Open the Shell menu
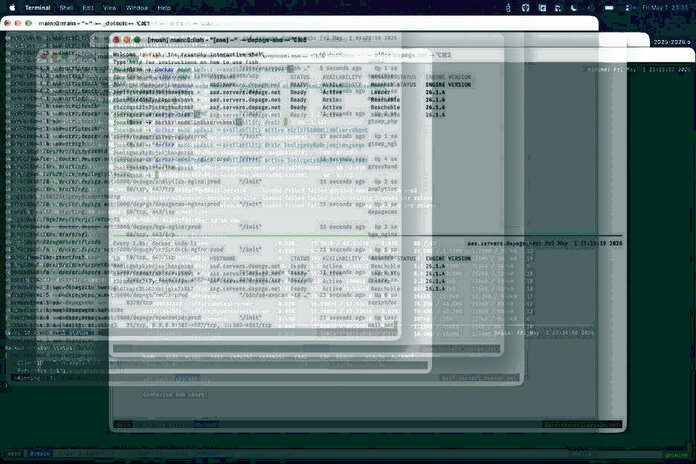This screenshot has width=696, height=464. tap(66, 8)
